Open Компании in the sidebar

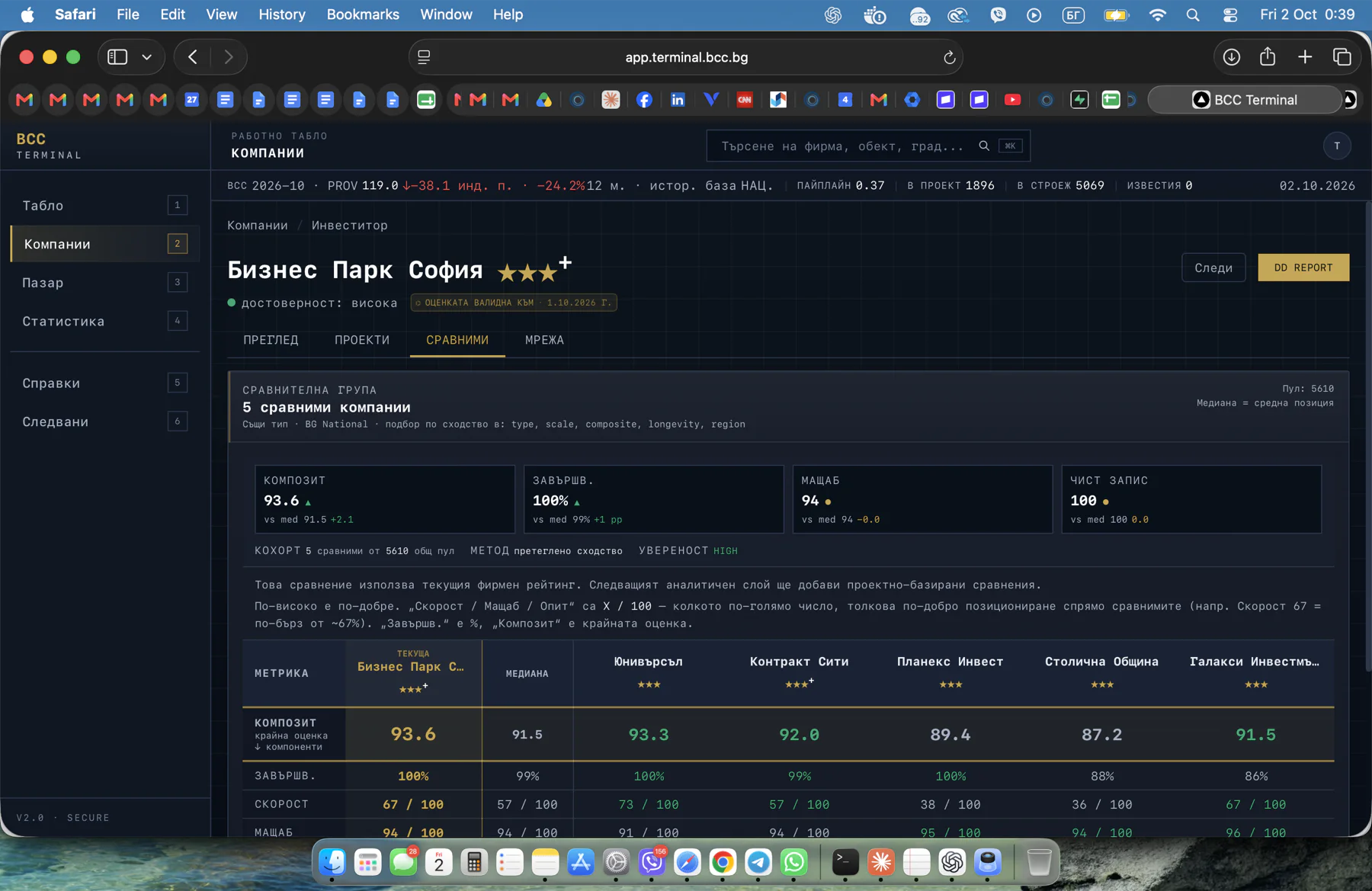104,244
